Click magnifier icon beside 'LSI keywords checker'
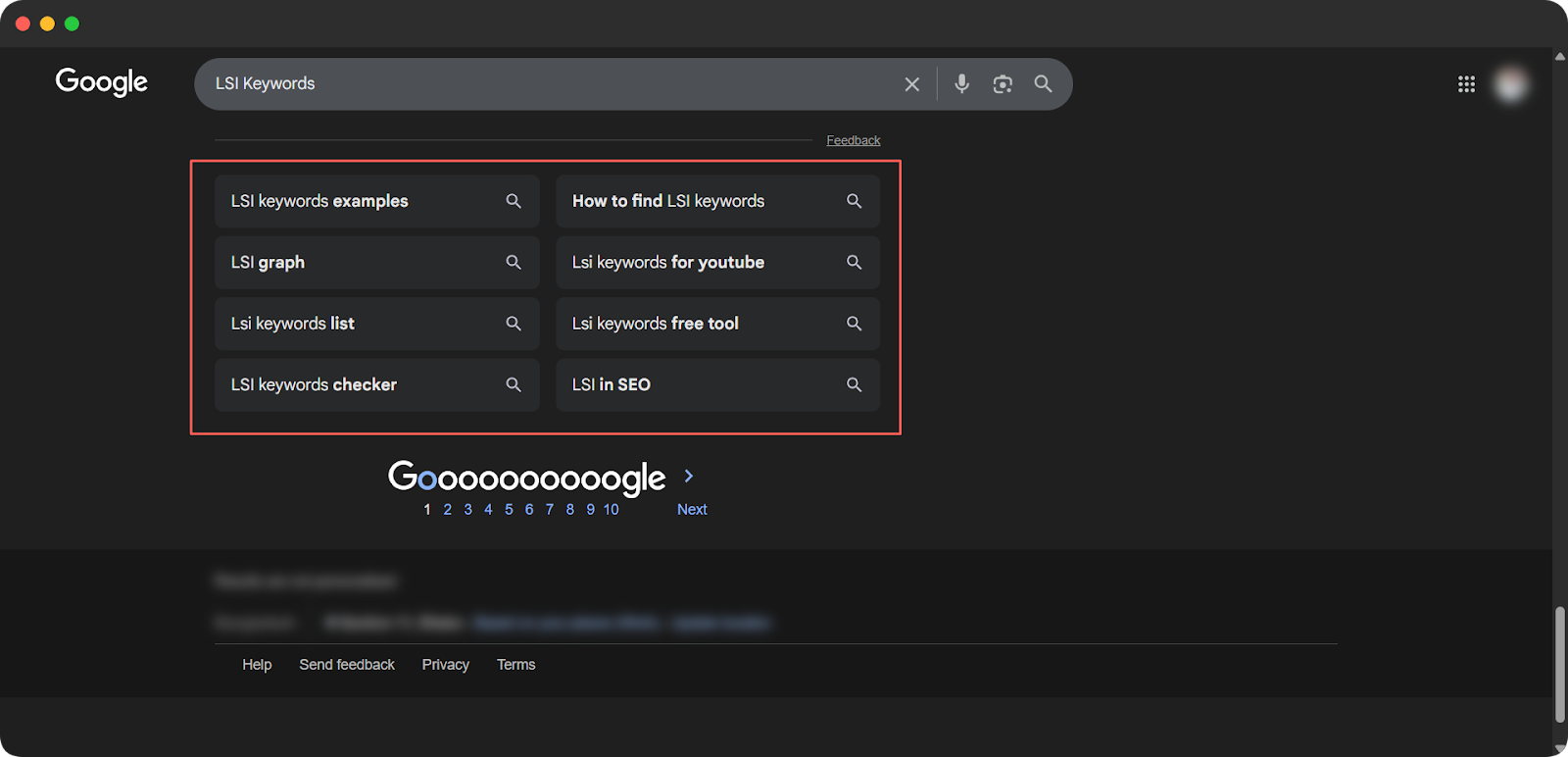This screenshot has height=757, width=1568. (x=514, y=384)
